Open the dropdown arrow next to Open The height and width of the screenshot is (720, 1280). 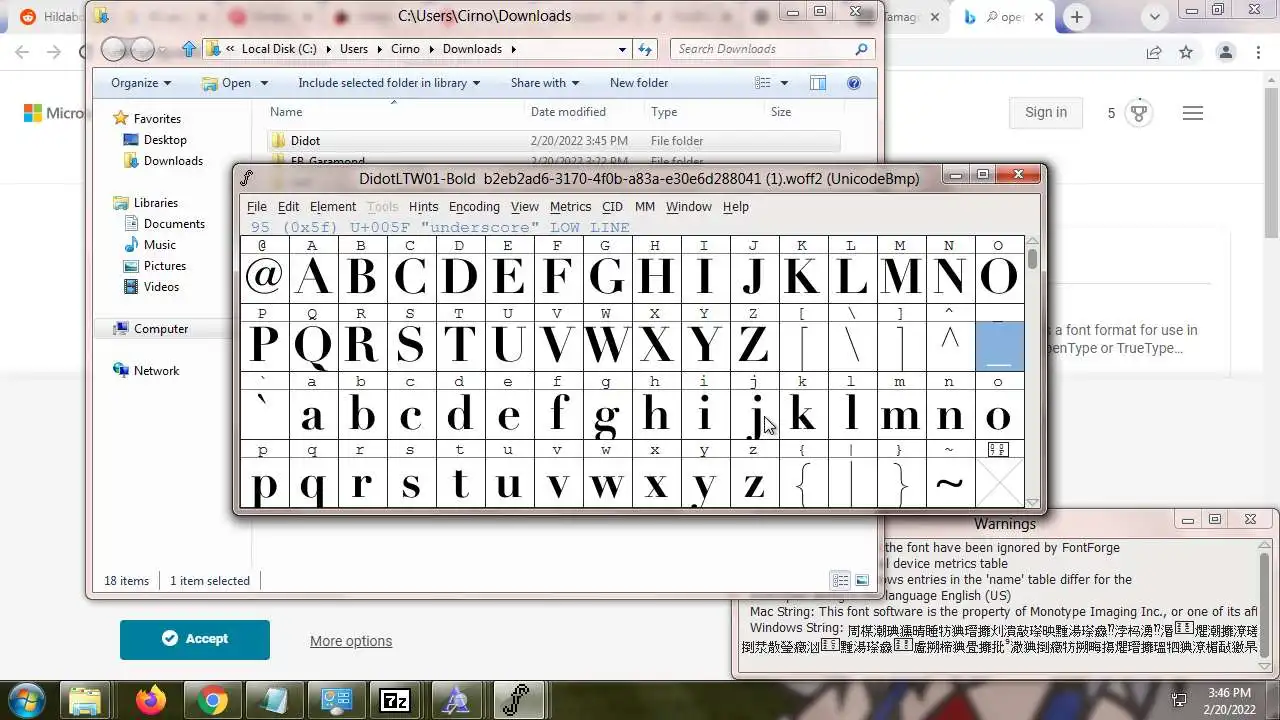pos(264,83)
